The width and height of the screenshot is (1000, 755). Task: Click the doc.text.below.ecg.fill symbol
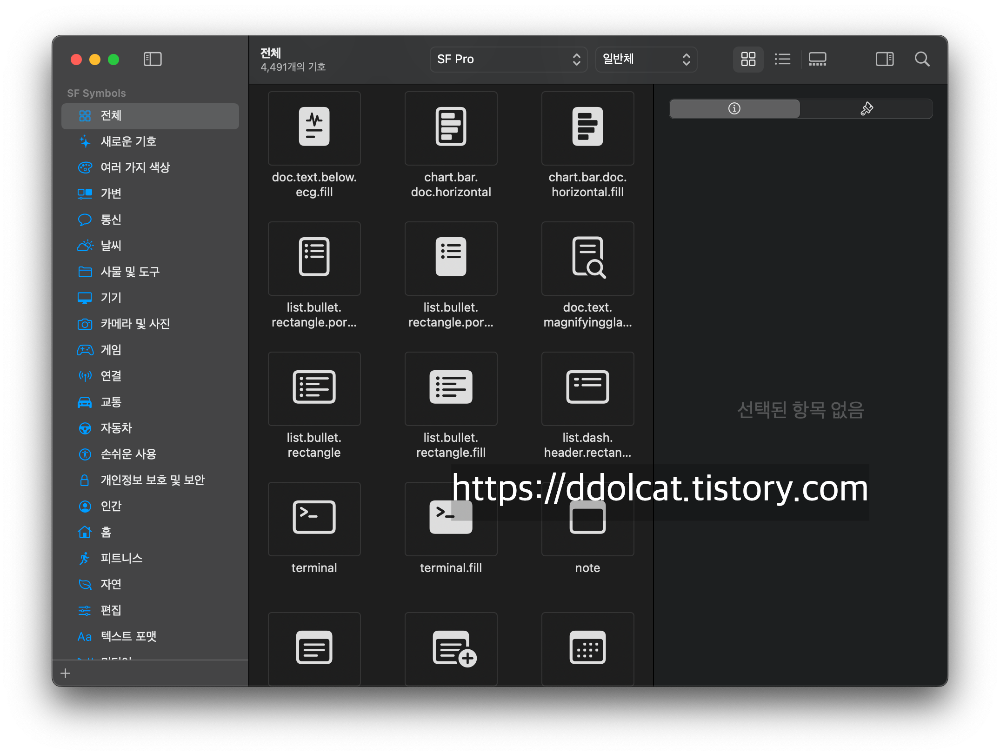click(x=314, y=128)
